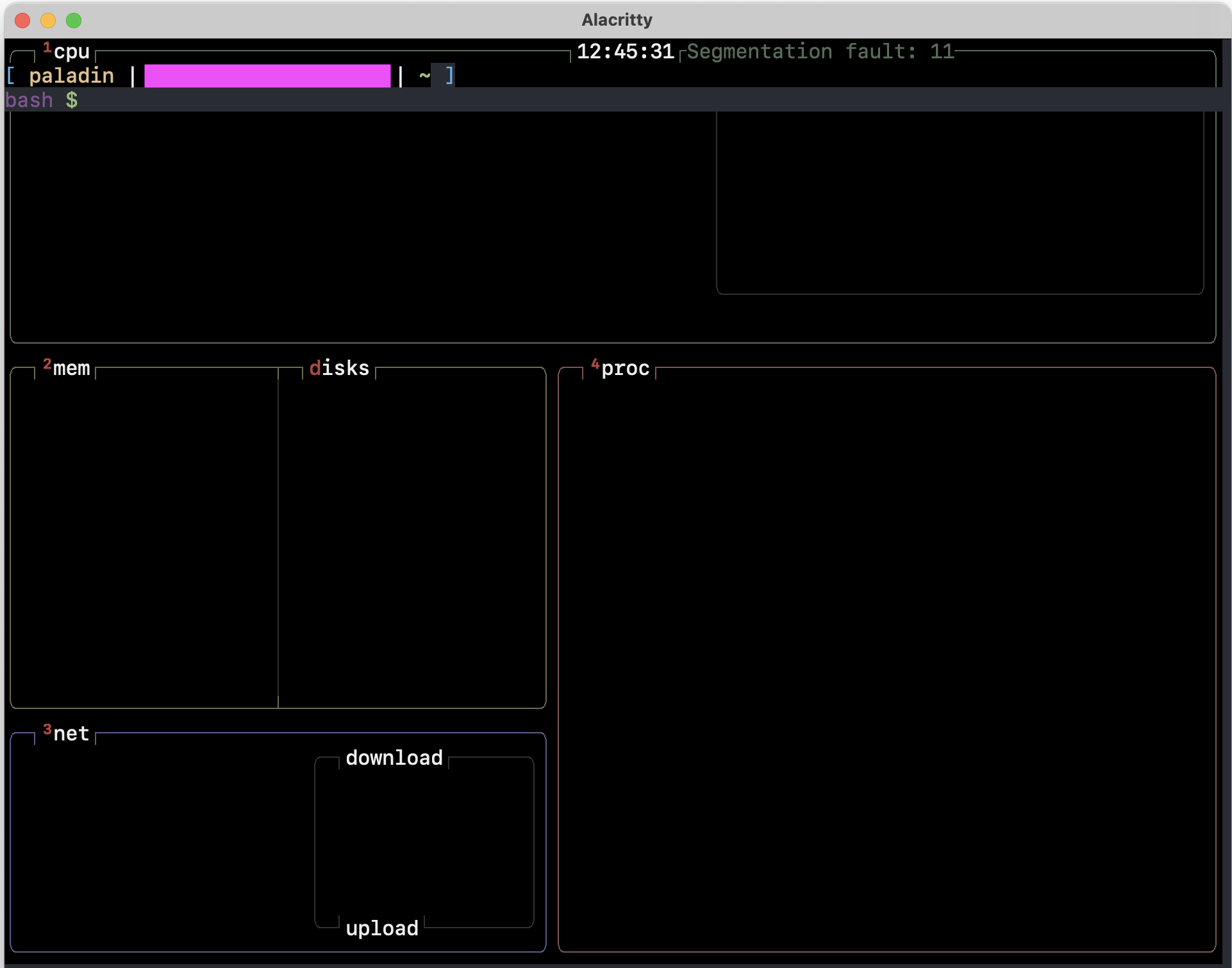Click the Segmentation fault: 11 text

click(x=820, y=52)
